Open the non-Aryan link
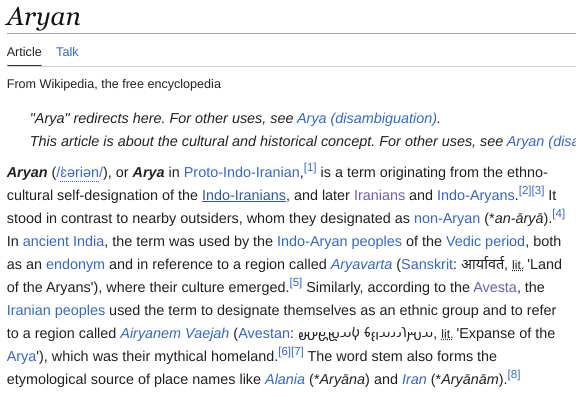Viewport: 576px width, 397px height. pyautogui.click(x=447, y=219)
